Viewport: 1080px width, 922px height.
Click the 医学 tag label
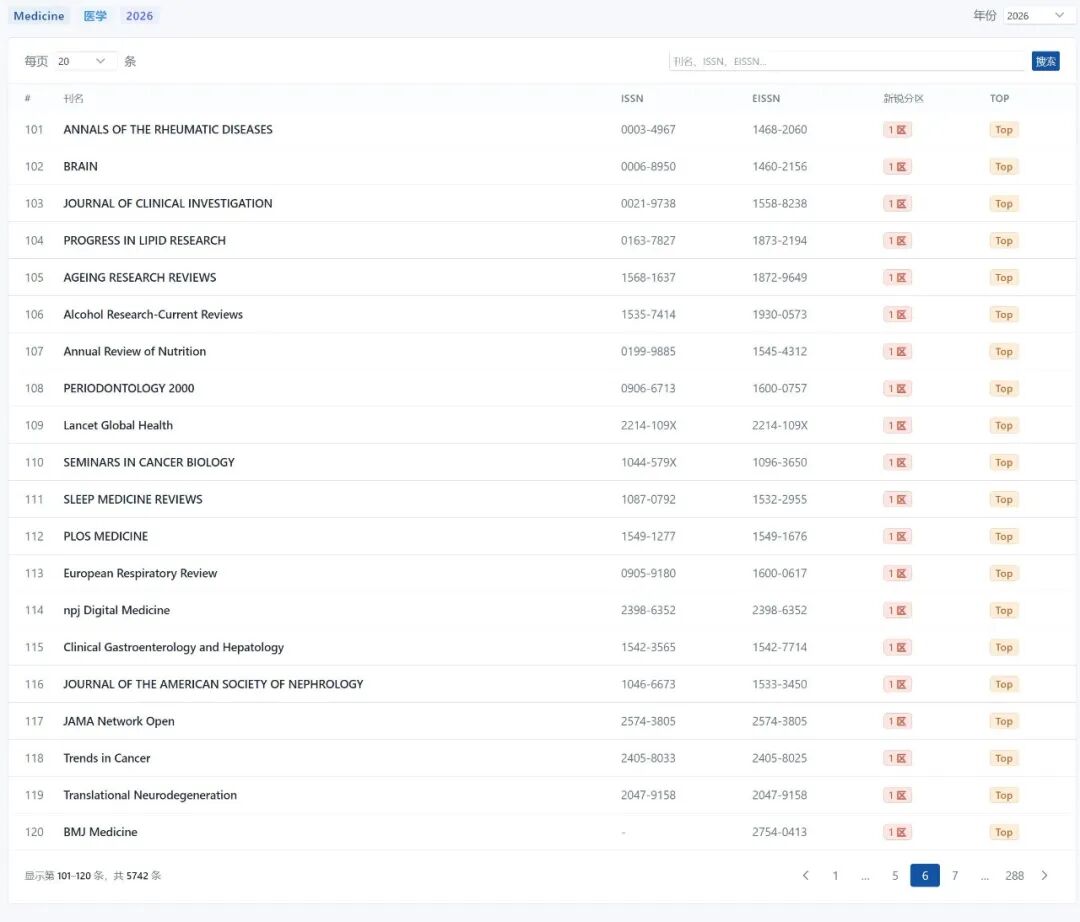tap(95, 16)
